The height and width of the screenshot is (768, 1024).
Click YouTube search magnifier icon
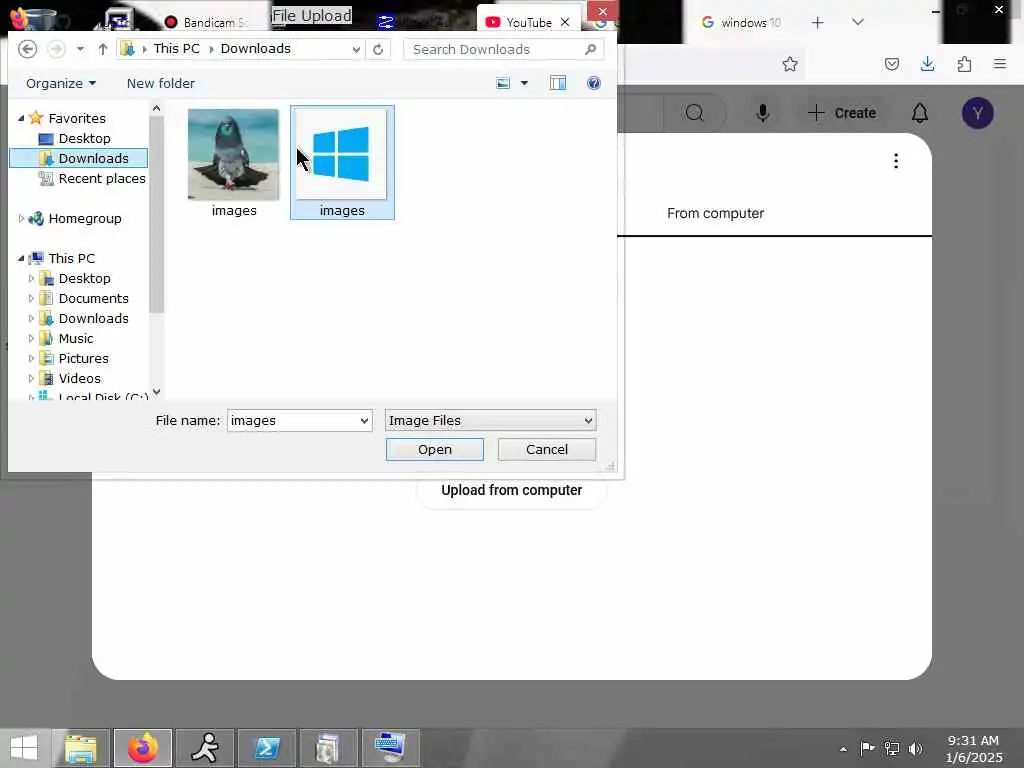coord(695,113)
